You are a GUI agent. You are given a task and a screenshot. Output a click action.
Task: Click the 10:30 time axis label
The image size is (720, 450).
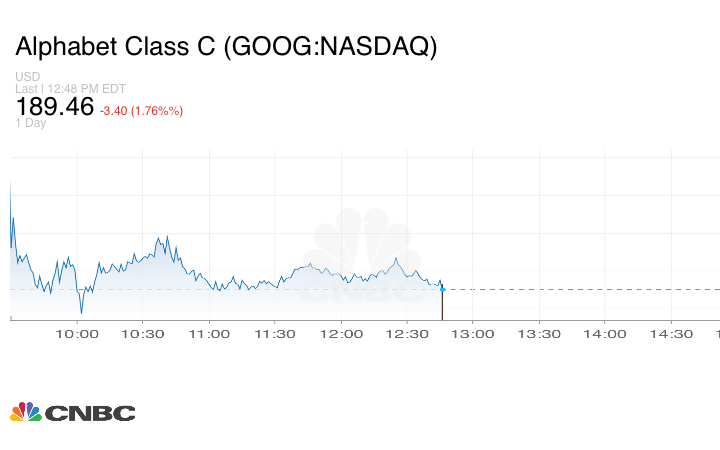click(x=143, y=334)
